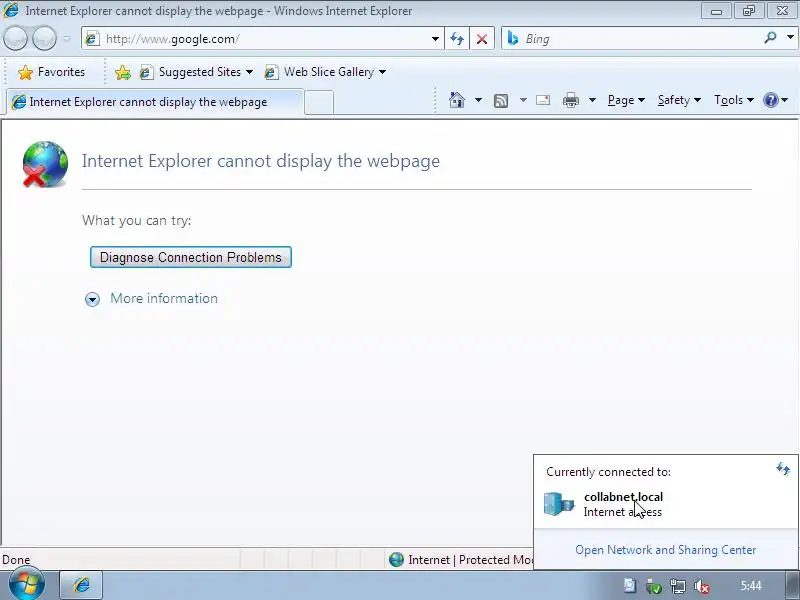Click the Refresh page icon
Image resolution: width=800 pixels, height=600 pixels.
457,39
